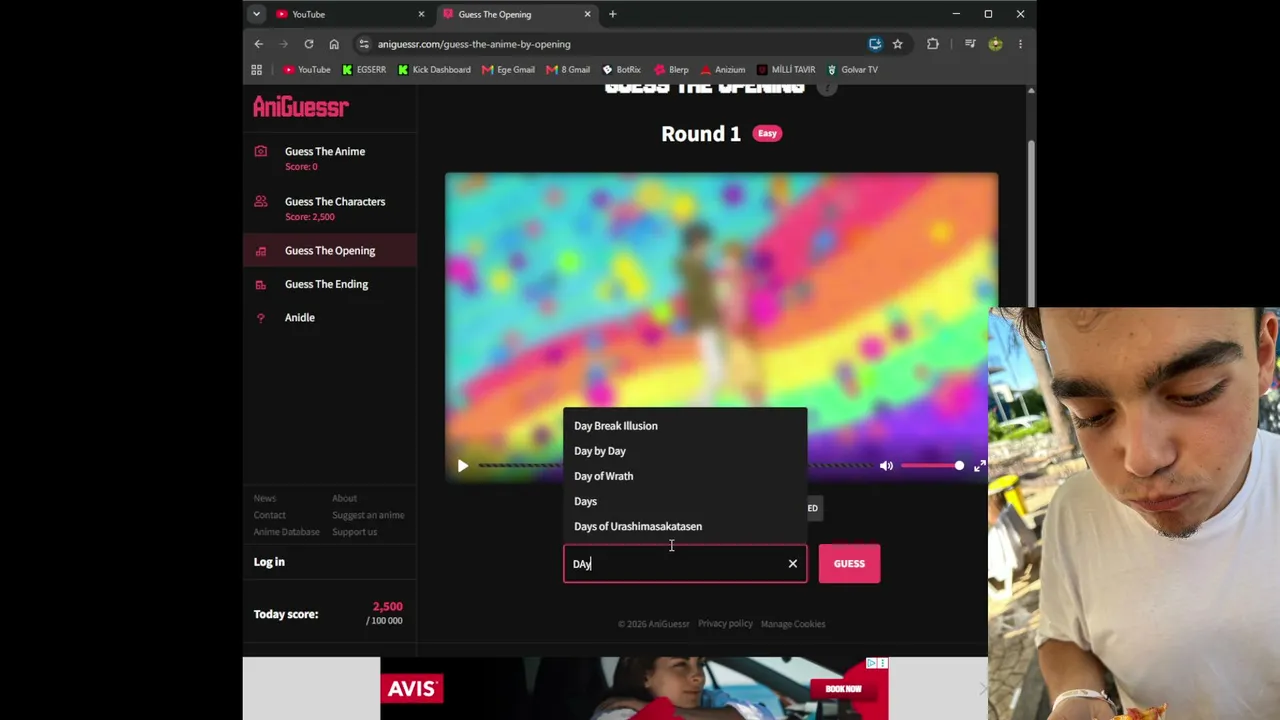1280x720 pixels.
Task: Go to AniGuessr home via logo
Action: tap(300, 106)
